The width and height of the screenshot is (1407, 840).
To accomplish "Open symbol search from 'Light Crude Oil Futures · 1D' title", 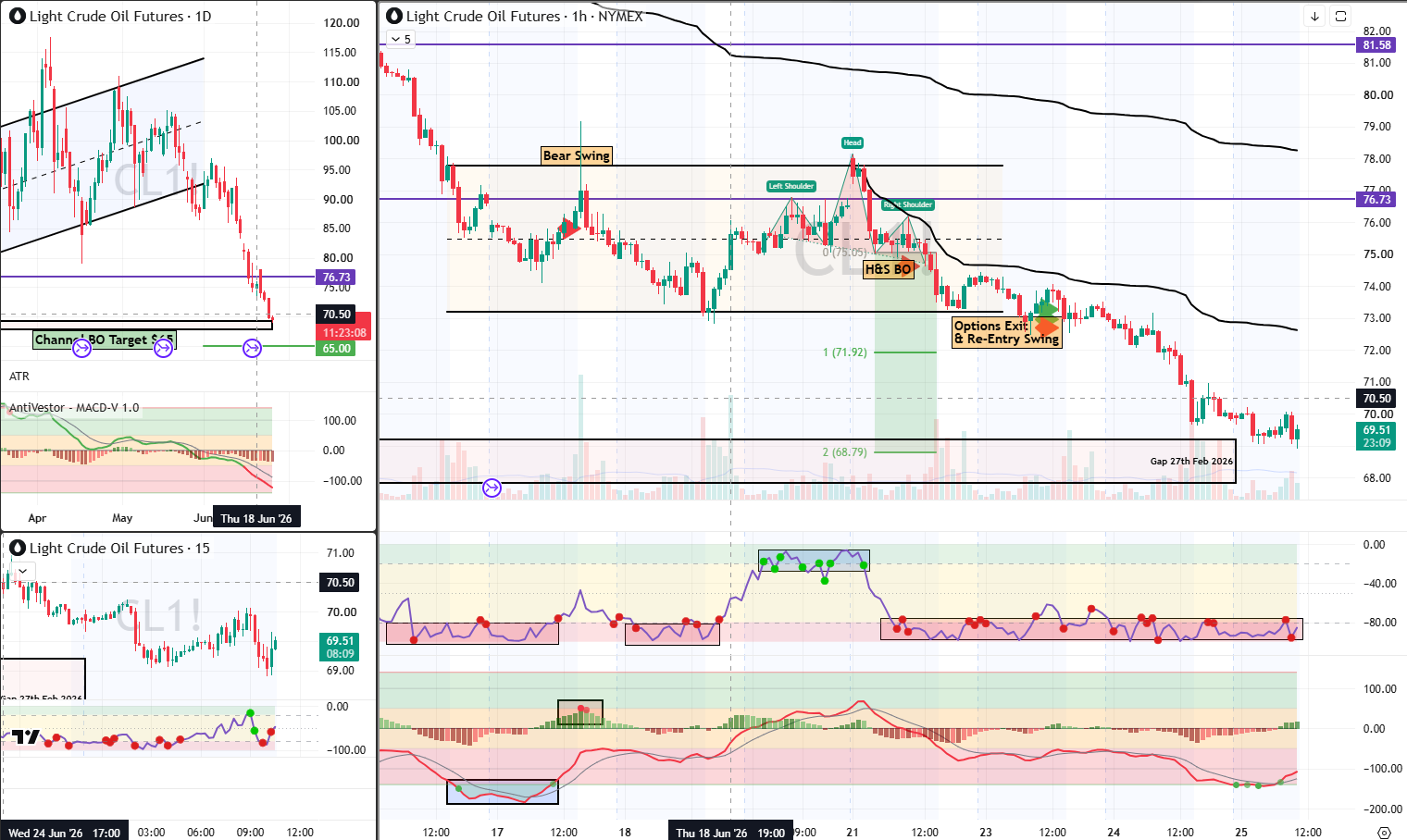I will coord(120,16).
